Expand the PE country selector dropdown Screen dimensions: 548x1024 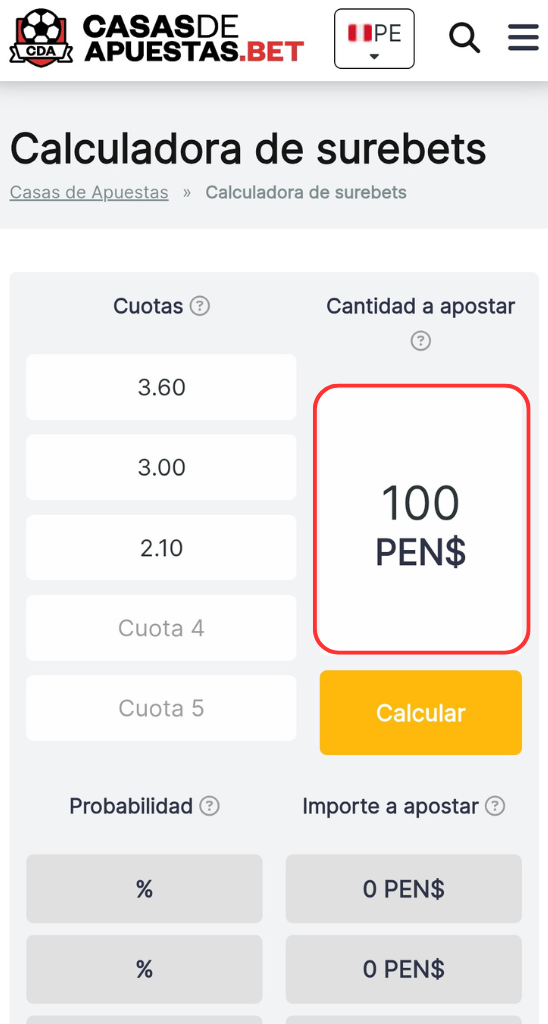coord(374,39)
